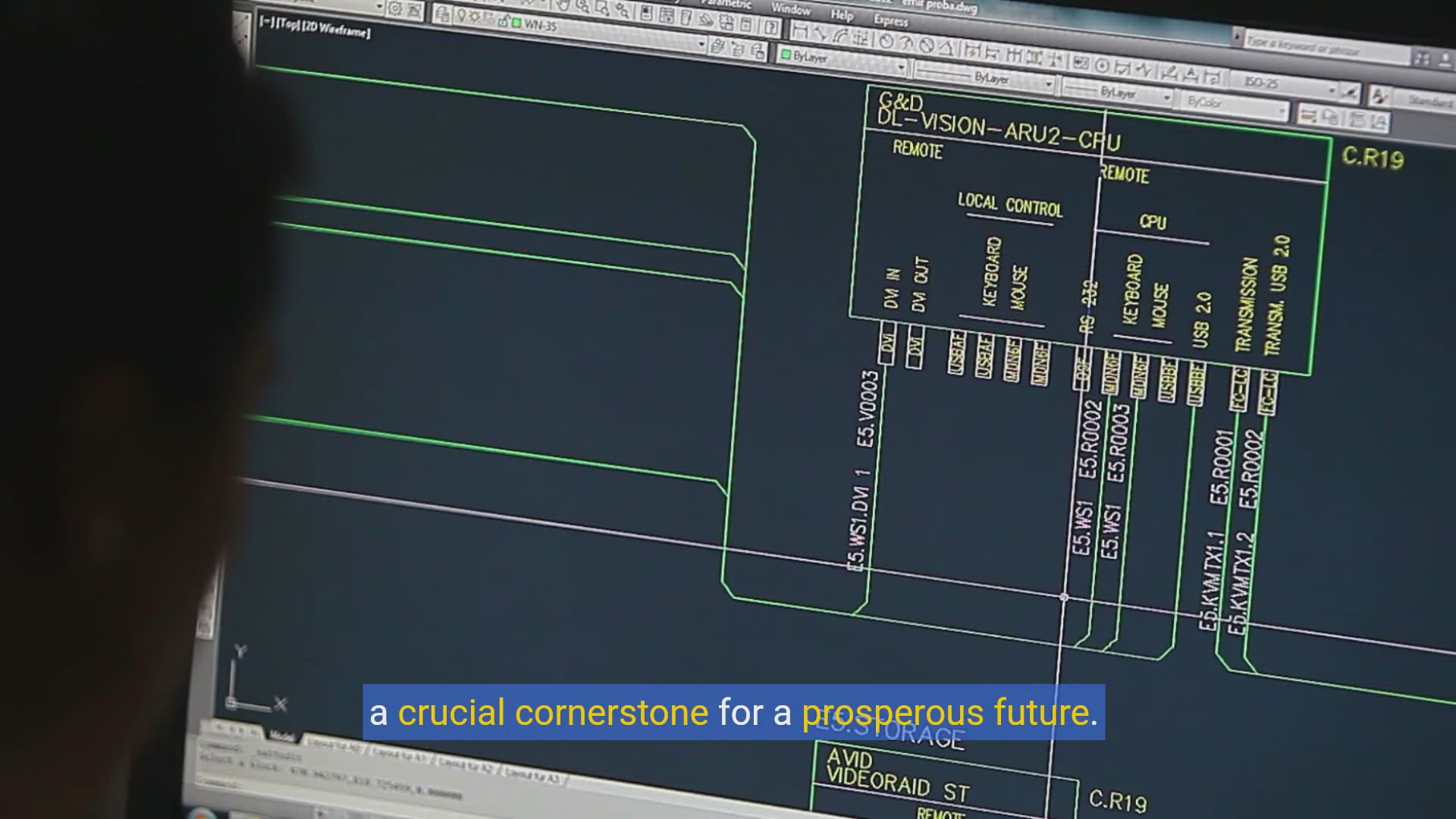Open the Properties palette icon
This screenshot has height=819, width=1456.
[645, 13]
